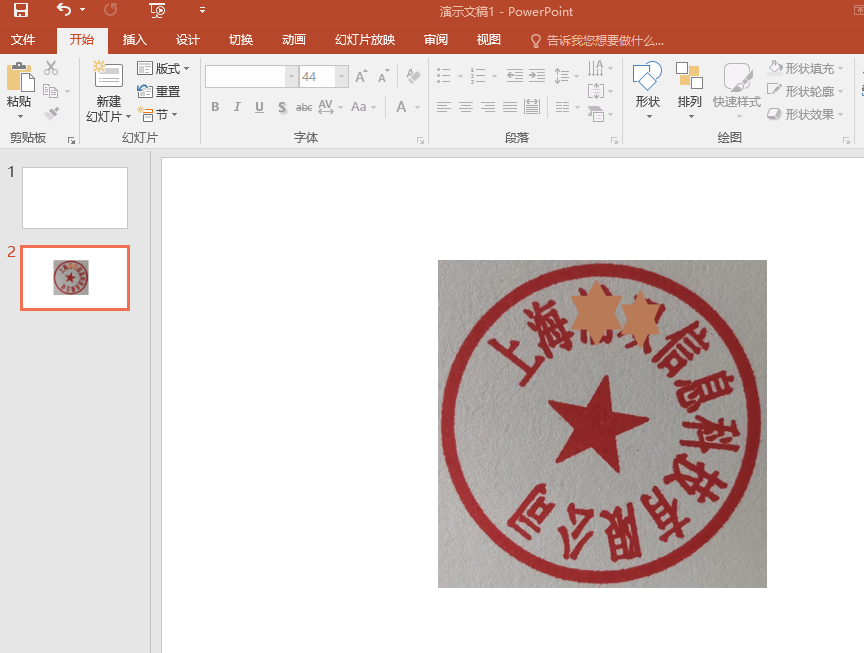Open the 版式 layout dropdown
This screenshot has width=864, height=653.
coord(163,68)
